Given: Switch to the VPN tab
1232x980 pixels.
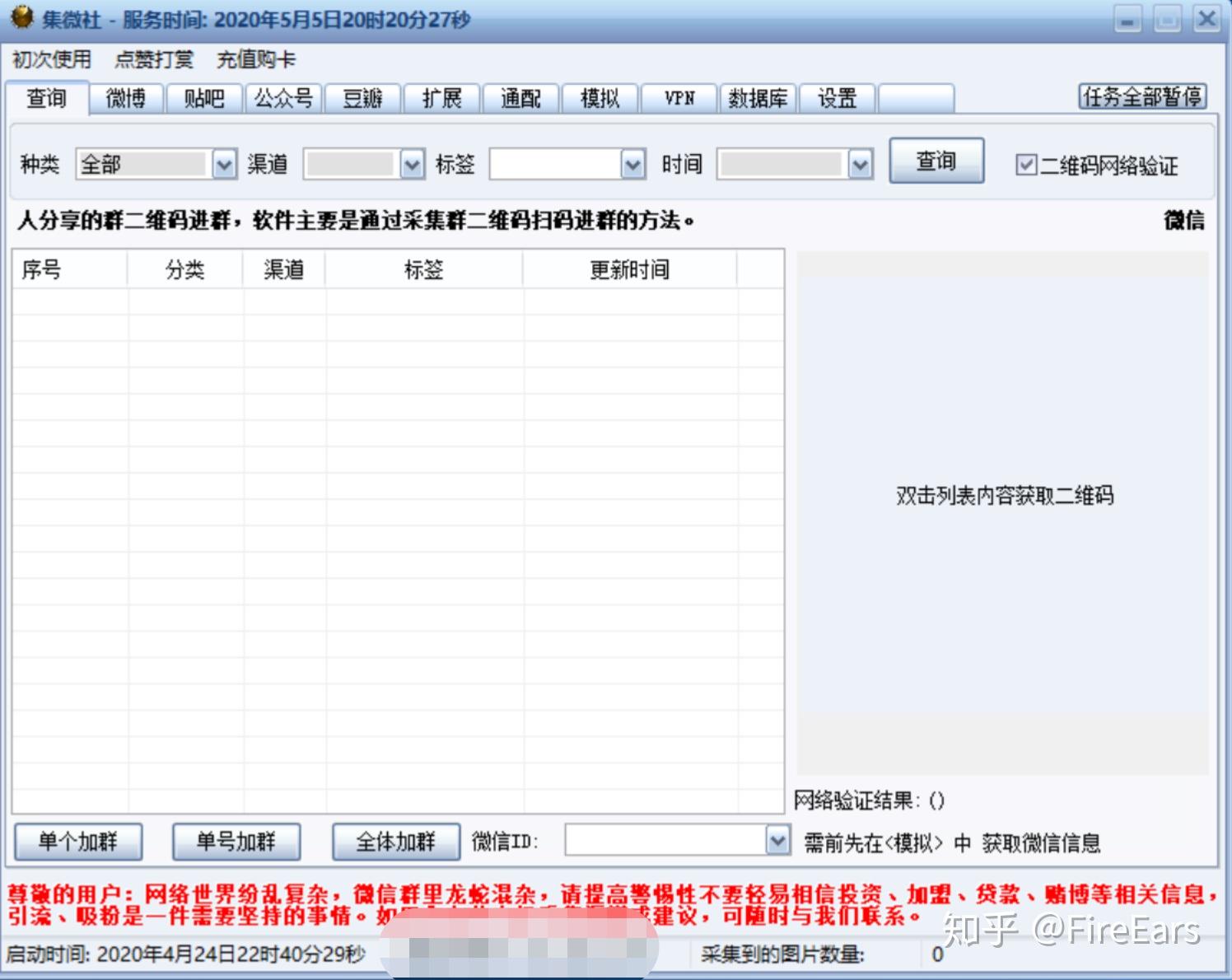Looking at the screenshot, I should 679,99.
